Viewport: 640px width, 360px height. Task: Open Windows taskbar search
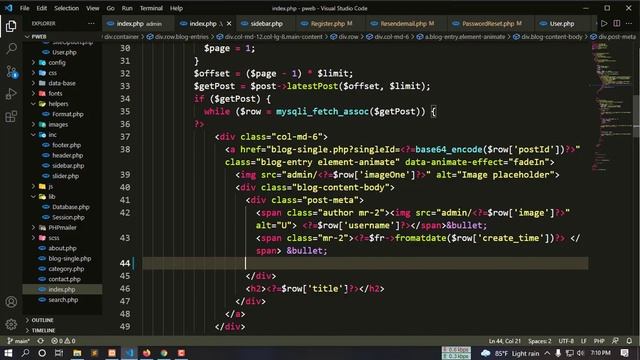(25, 353)
